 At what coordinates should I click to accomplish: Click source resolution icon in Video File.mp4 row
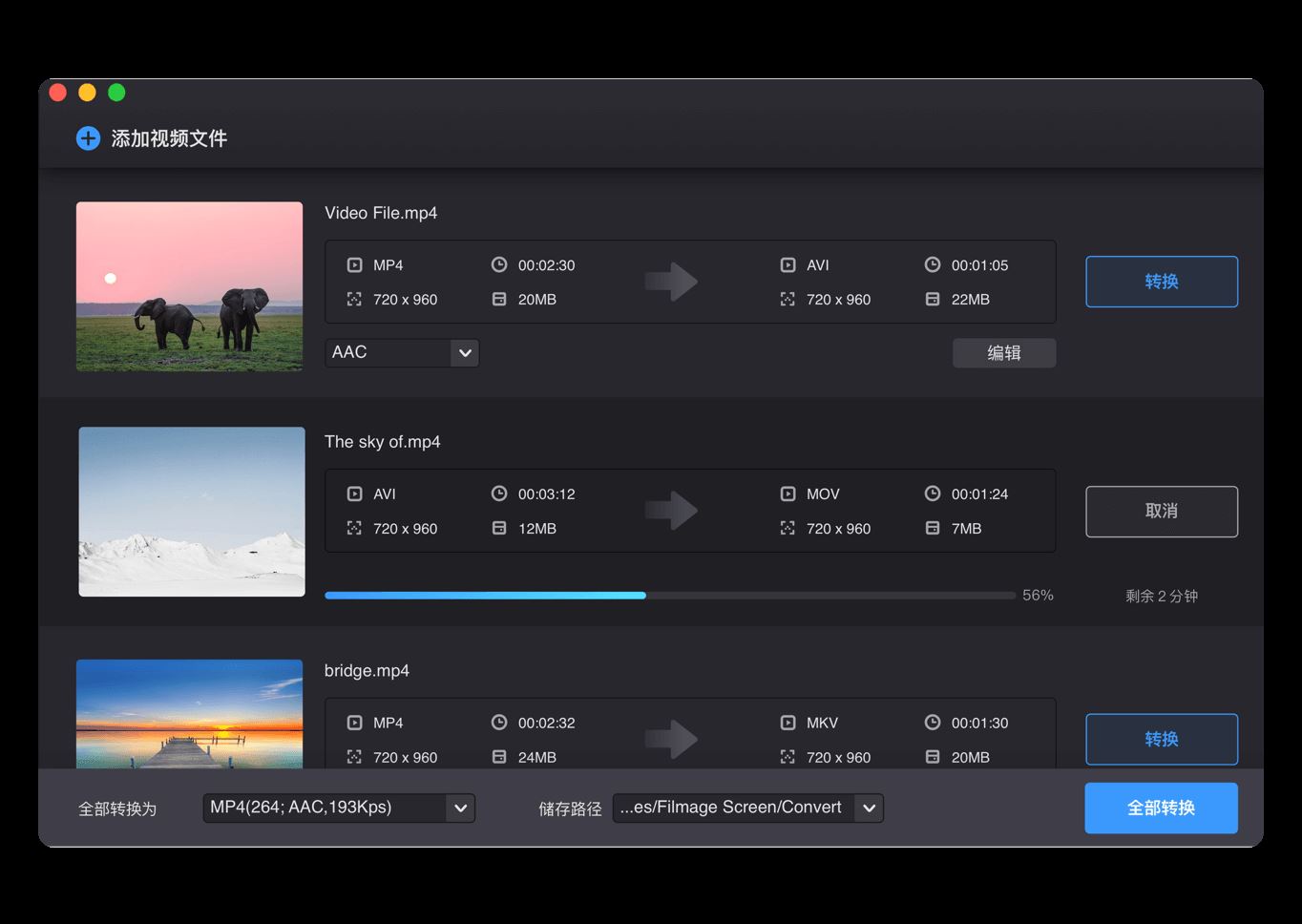coord(354,300)
